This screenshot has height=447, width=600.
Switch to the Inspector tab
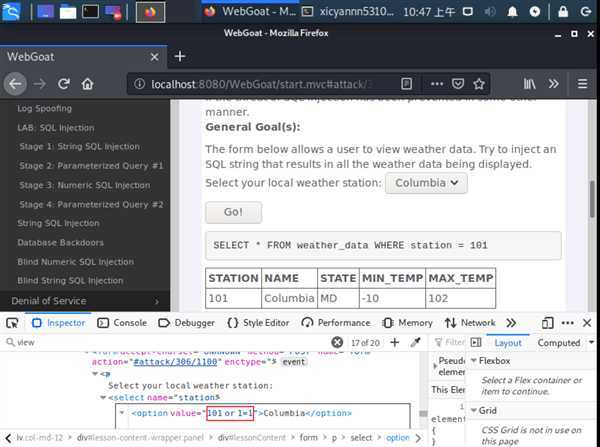point(59,323)
